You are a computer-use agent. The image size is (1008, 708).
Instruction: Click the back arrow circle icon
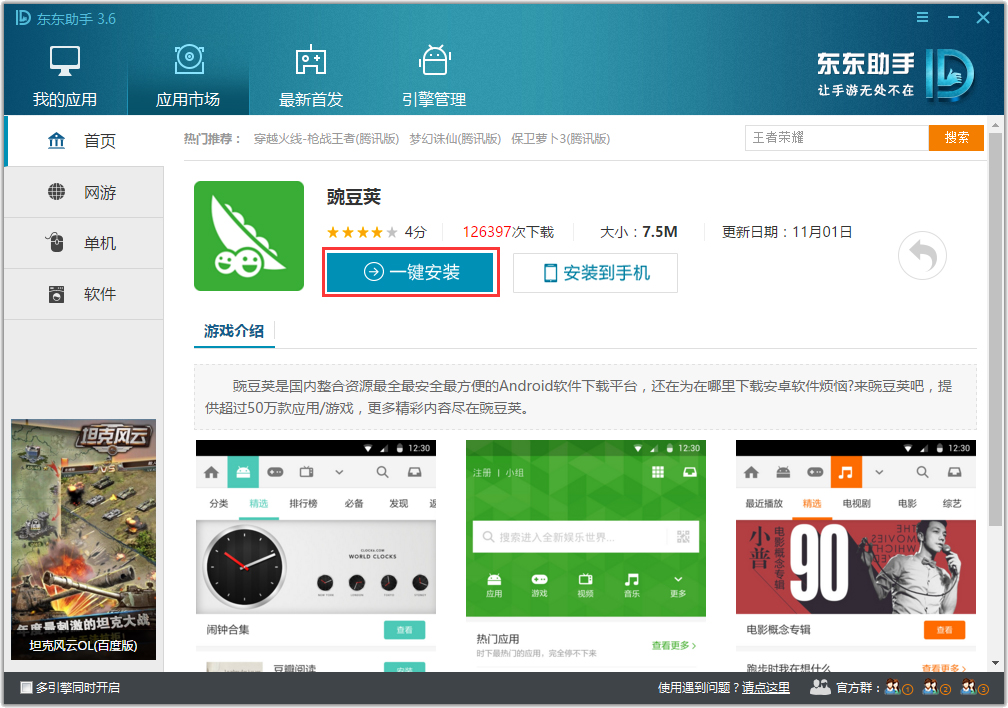922,256
